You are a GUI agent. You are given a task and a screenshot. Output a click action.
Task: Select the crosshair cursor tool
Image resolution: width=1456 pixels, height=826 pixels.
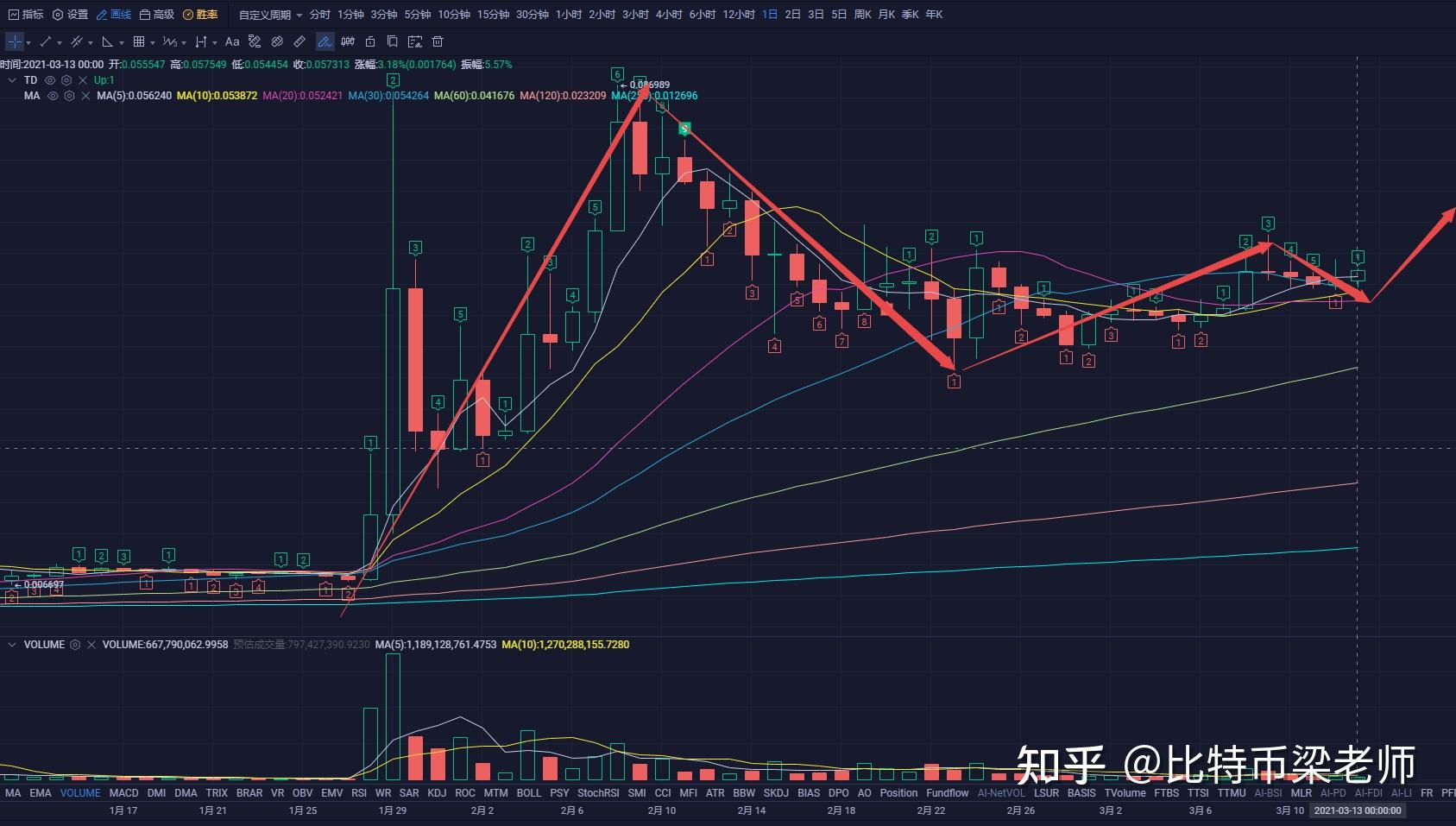pos(15,41)
